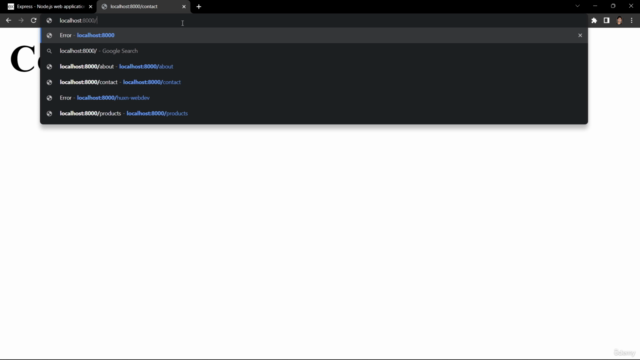Select the localhost:8000/huxn-webdev error suggestion

(x=314, y=98)
